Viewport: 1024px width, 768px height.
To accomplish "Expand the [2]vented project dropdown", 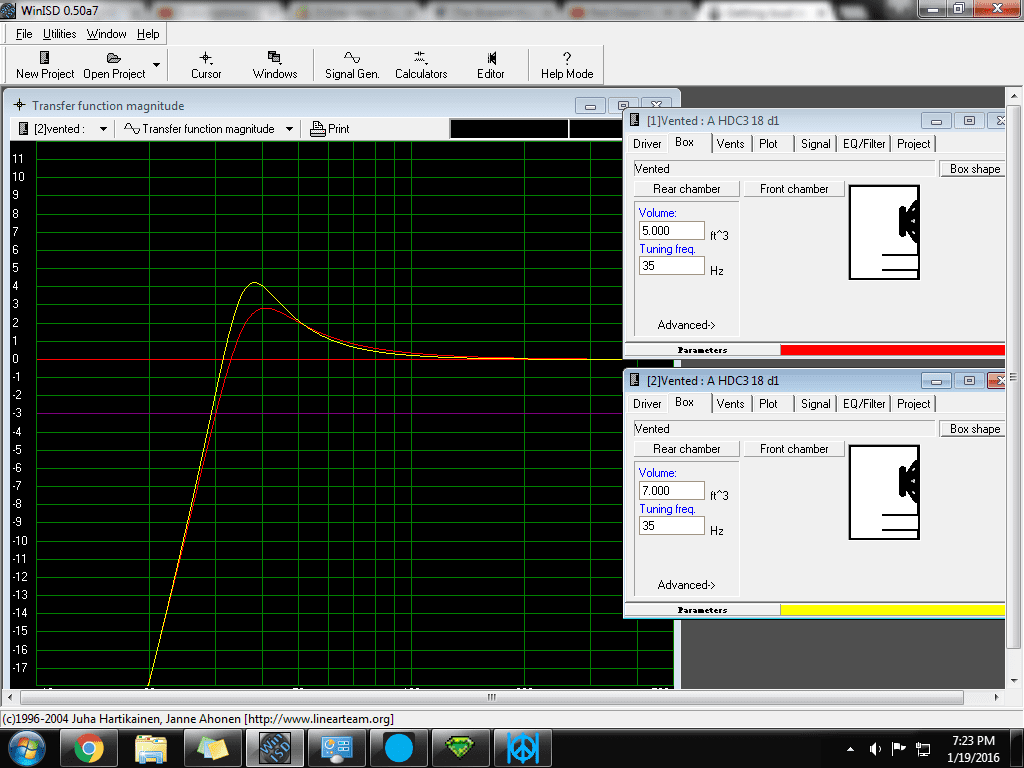I will pyautogui.click(x=103, y=129).
